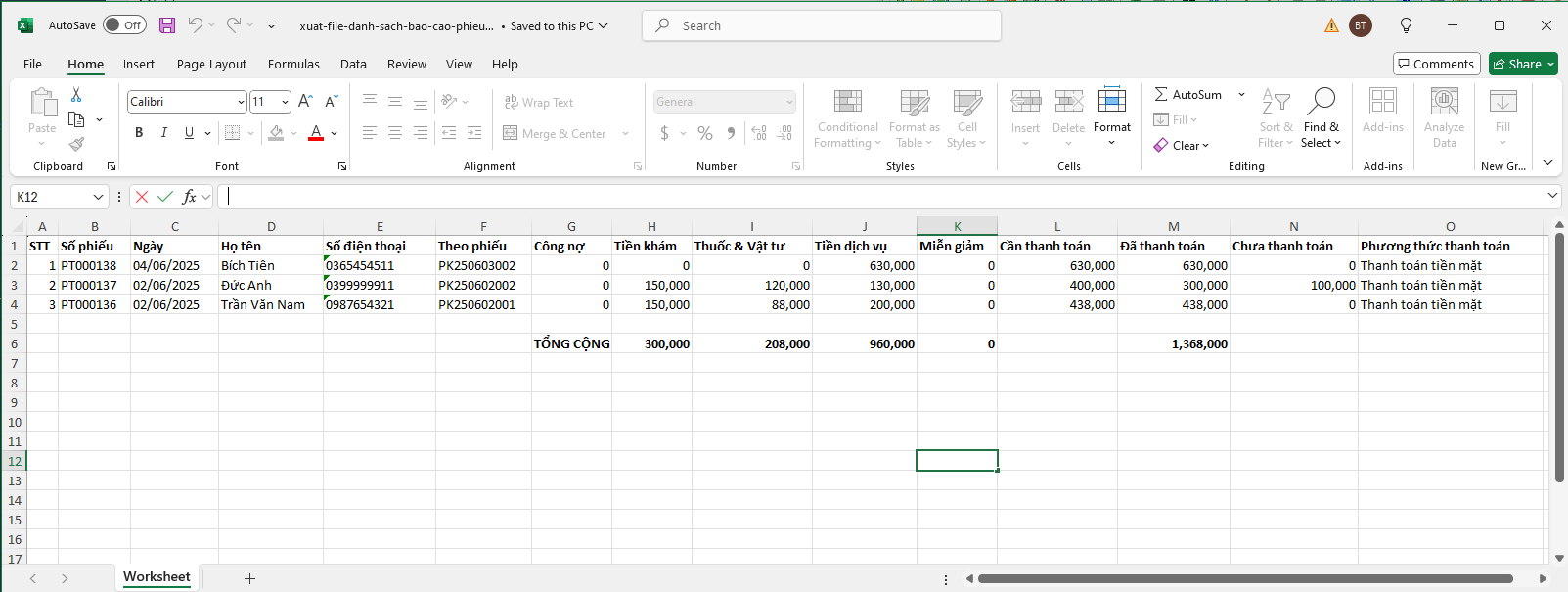
Task: Click the Copy icon in Clipboard group
Action: [x=76, y=119]
